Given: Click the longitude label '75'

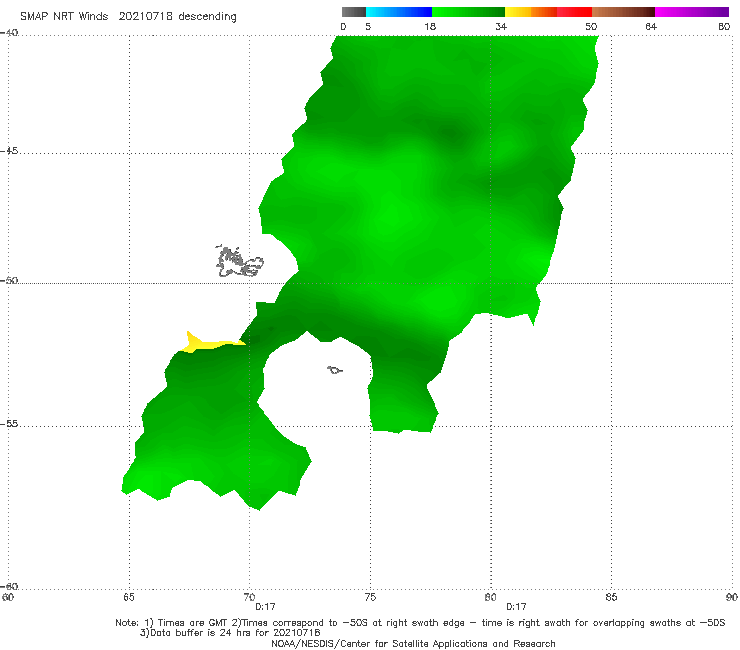Looking at the screenshot, I should pos(370,597).
